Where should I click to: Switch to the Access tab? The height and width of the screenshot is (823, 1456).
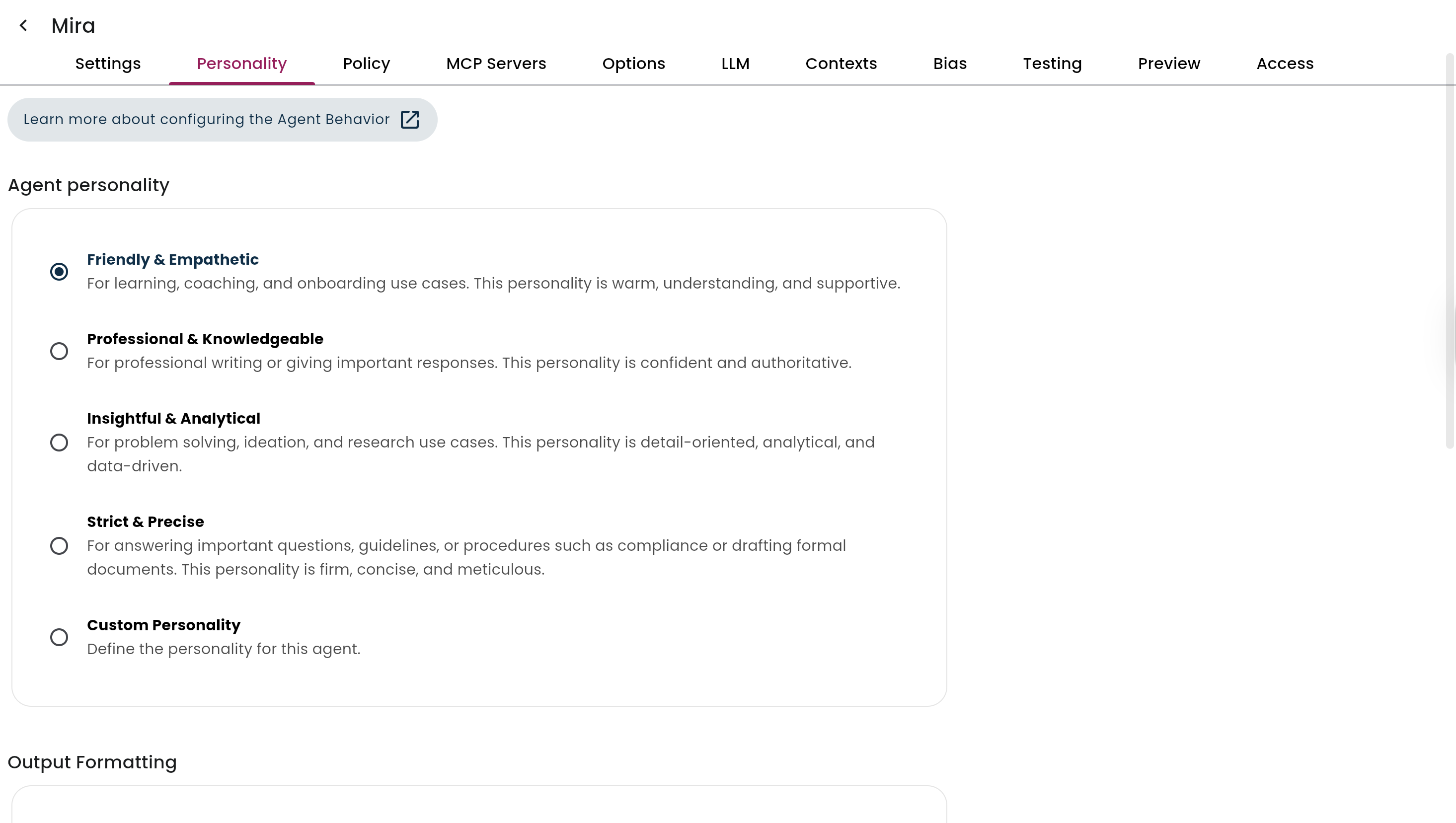tap(1285, 64)
